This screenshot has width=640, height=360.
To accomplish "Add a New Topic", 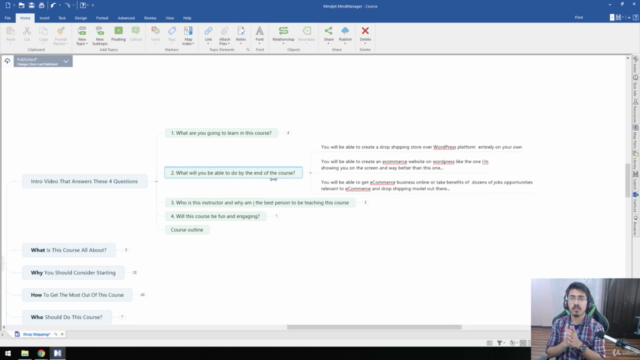I will pyautogui.click(x=82, y=36).
